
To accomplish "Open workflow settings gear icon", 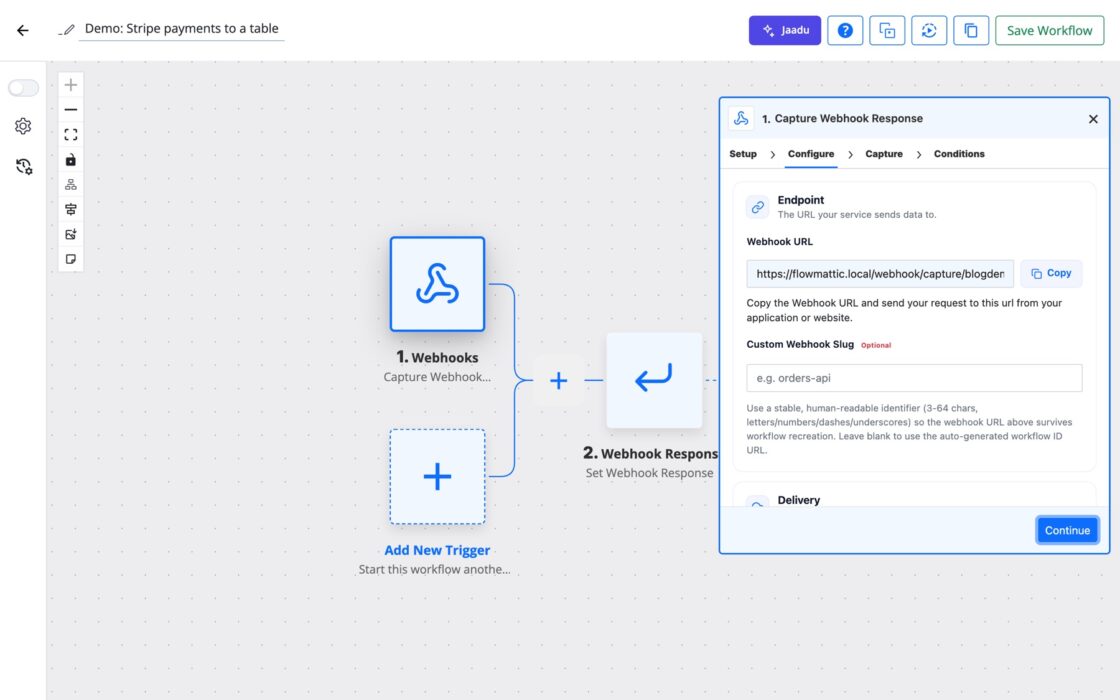I will 23,126.
